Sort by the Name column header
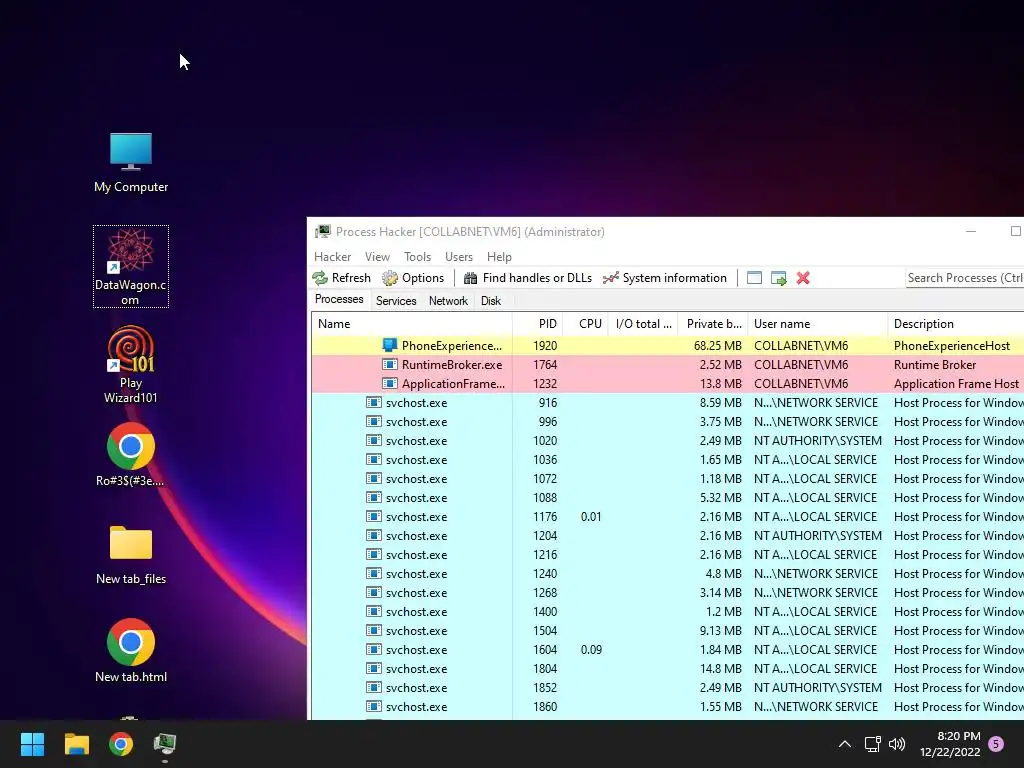The width and height of the screenshot is (1024, 768). click(411, 324)
